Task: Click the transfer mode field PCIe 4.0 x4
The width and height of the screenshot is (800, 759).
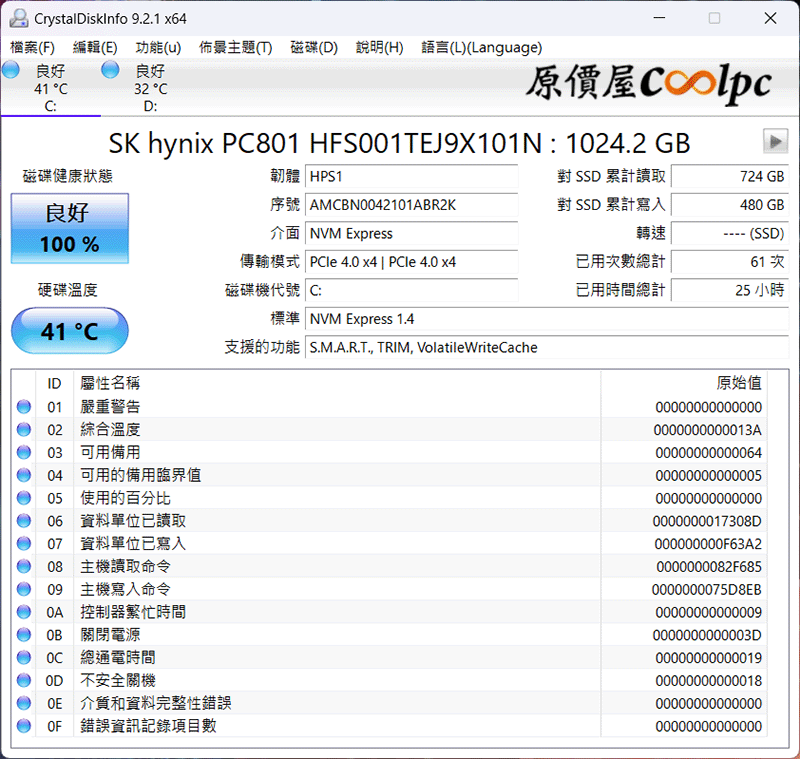Action: pos(412,262)
